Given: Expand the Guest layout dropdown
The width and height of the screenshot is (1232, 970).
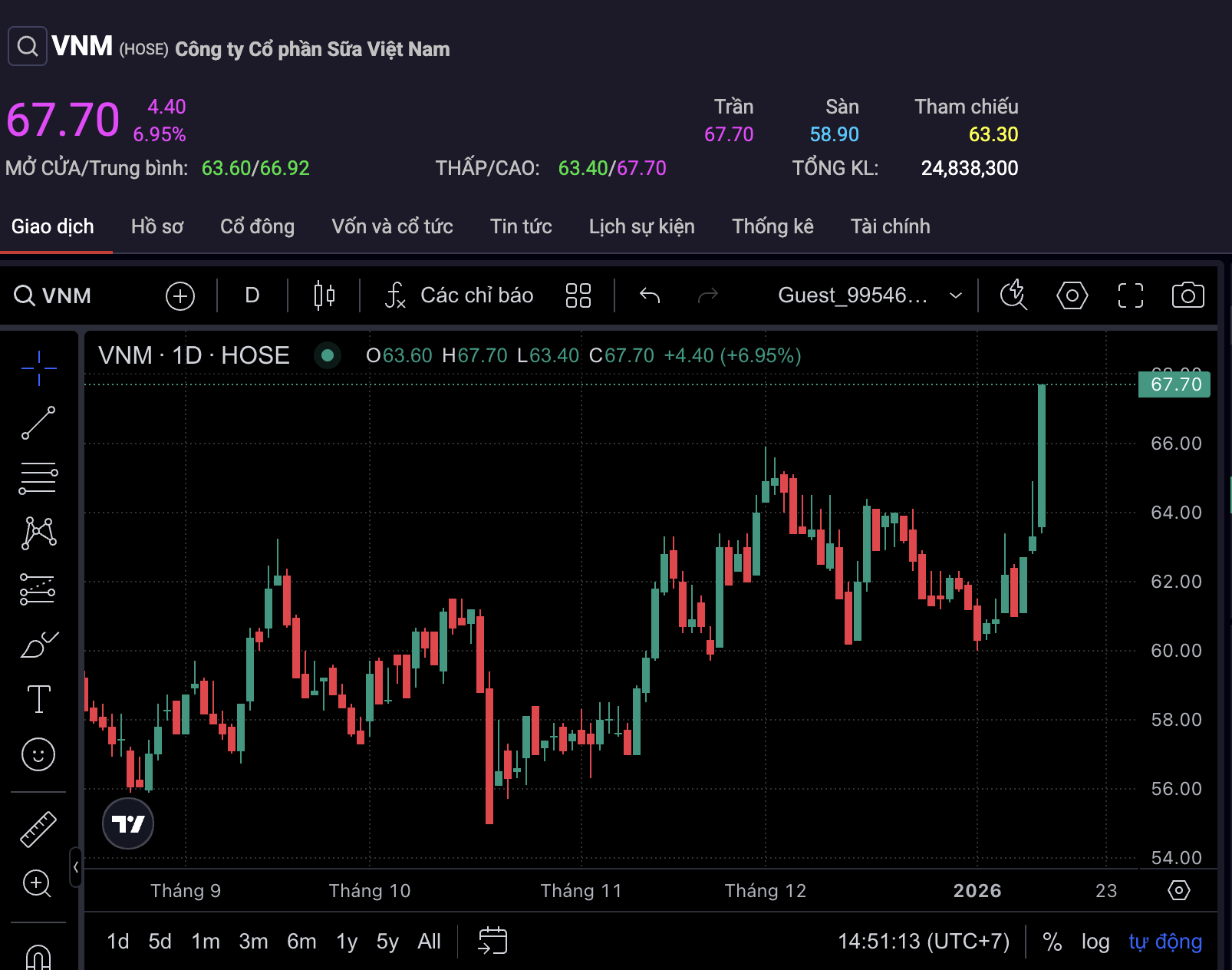Looking at the screenshot, I should click(956, 295).
